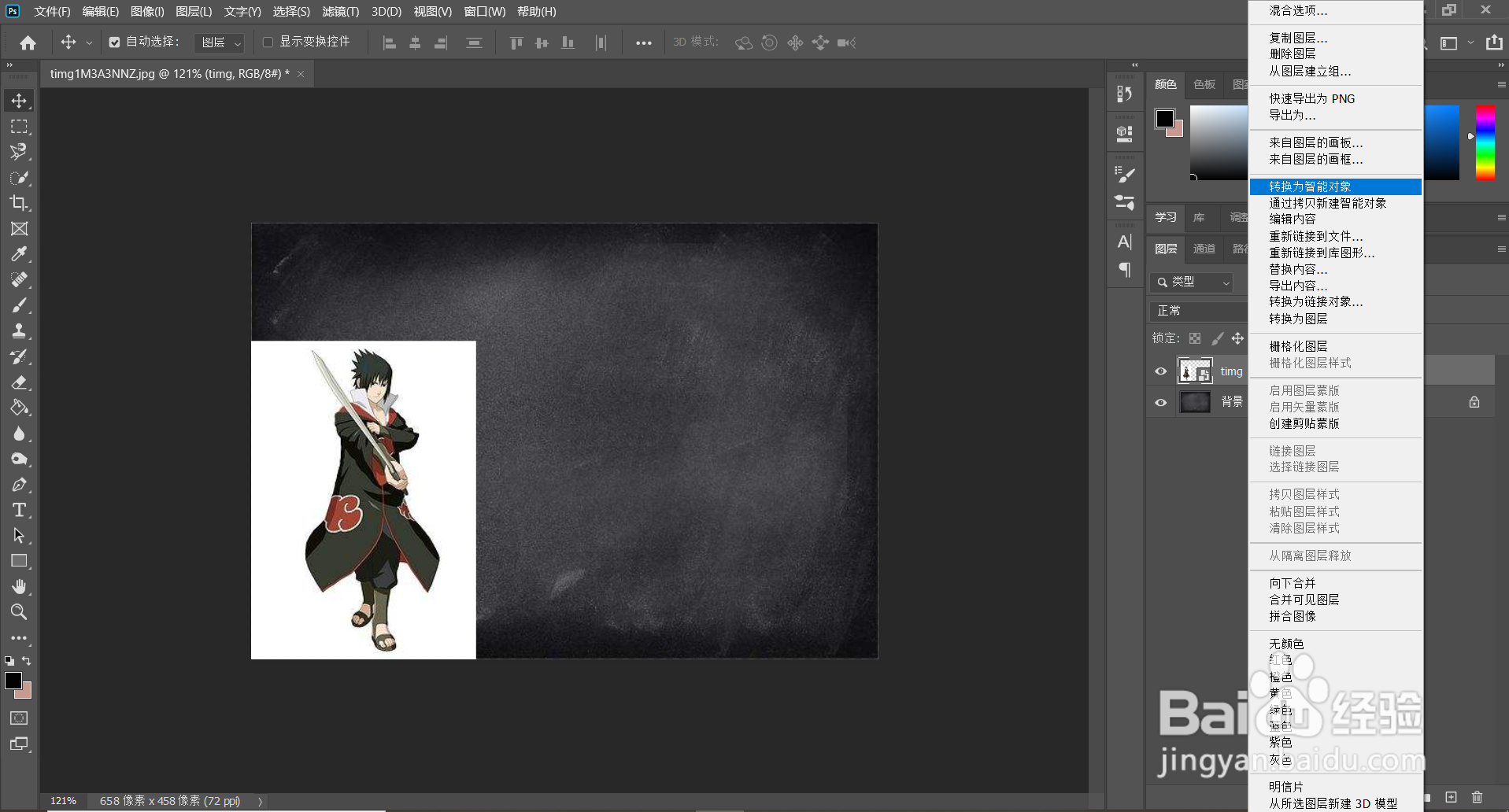Pick the Quick Selection tool
This screenshot has width=1509, height=812.
(19, 178)
